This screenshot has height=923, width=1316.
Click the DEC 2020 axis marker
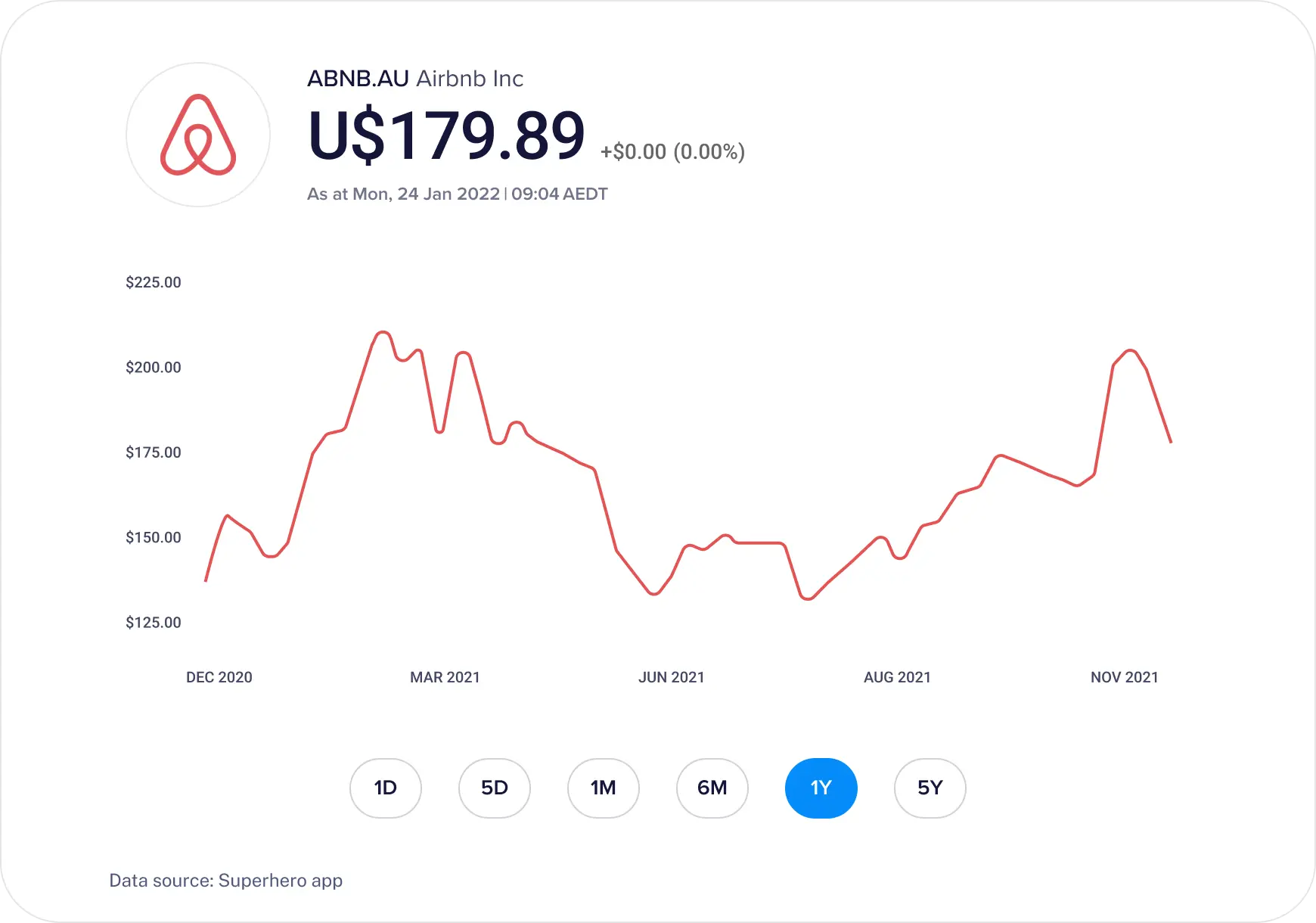[x=219, y=677]
